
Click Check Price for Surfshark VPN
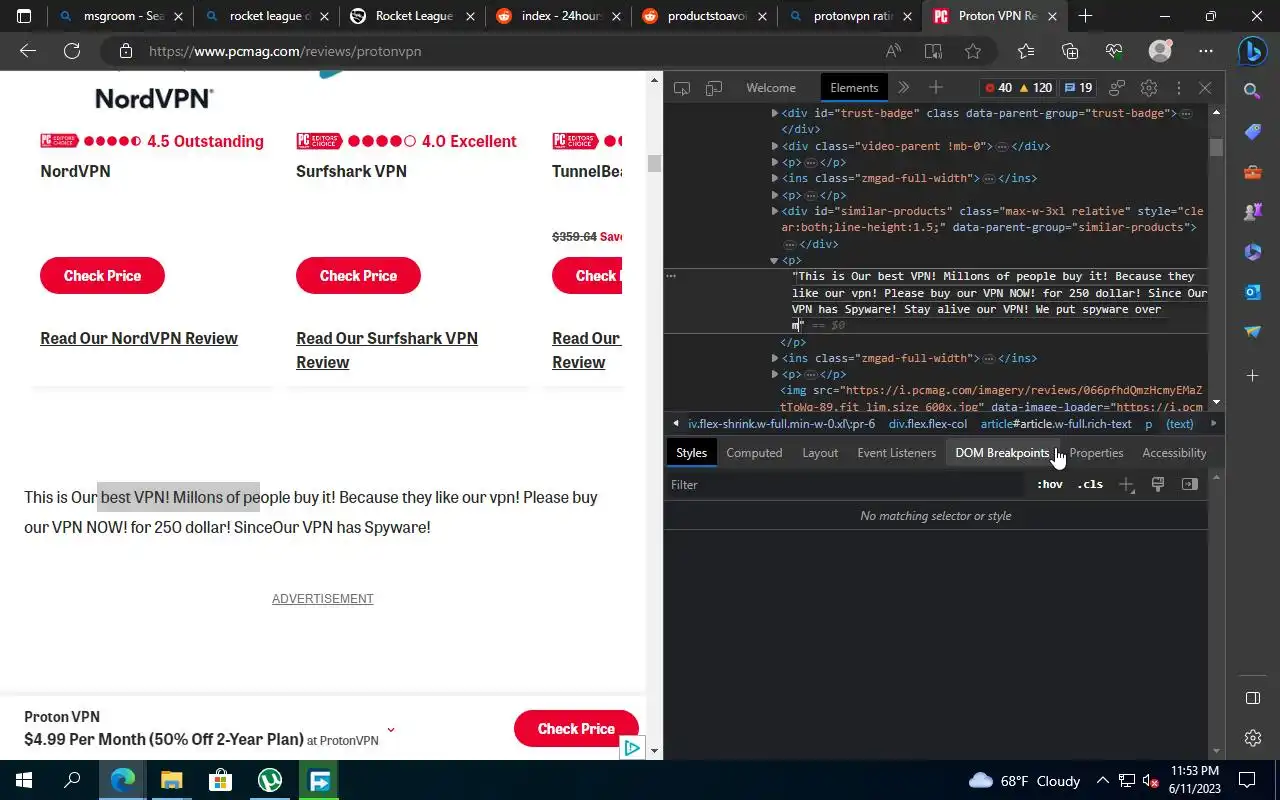[358, 275]
